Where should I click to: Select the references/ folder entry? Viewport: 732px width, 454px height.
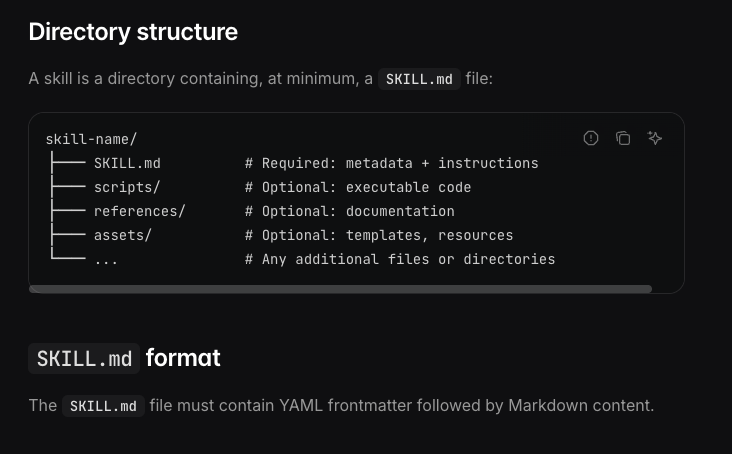click(x=139, y=211)
